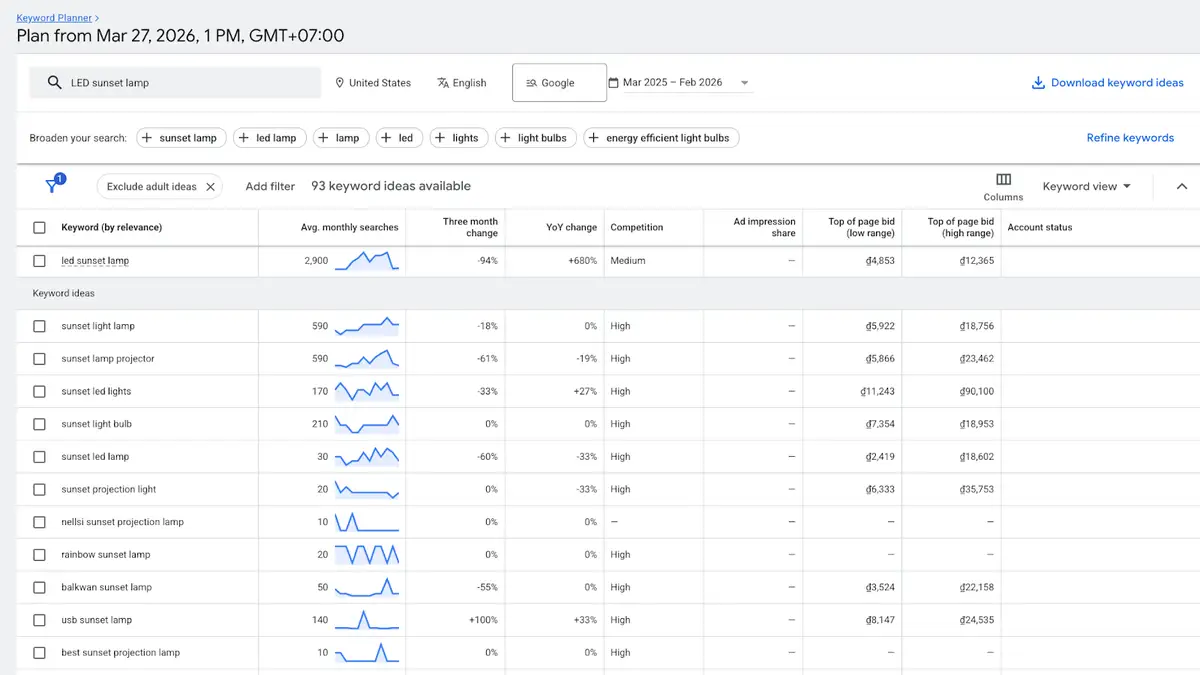The image size is (1200, 675).
Task: Click the filter funnel icon with badge
Action: pos(53,185)
